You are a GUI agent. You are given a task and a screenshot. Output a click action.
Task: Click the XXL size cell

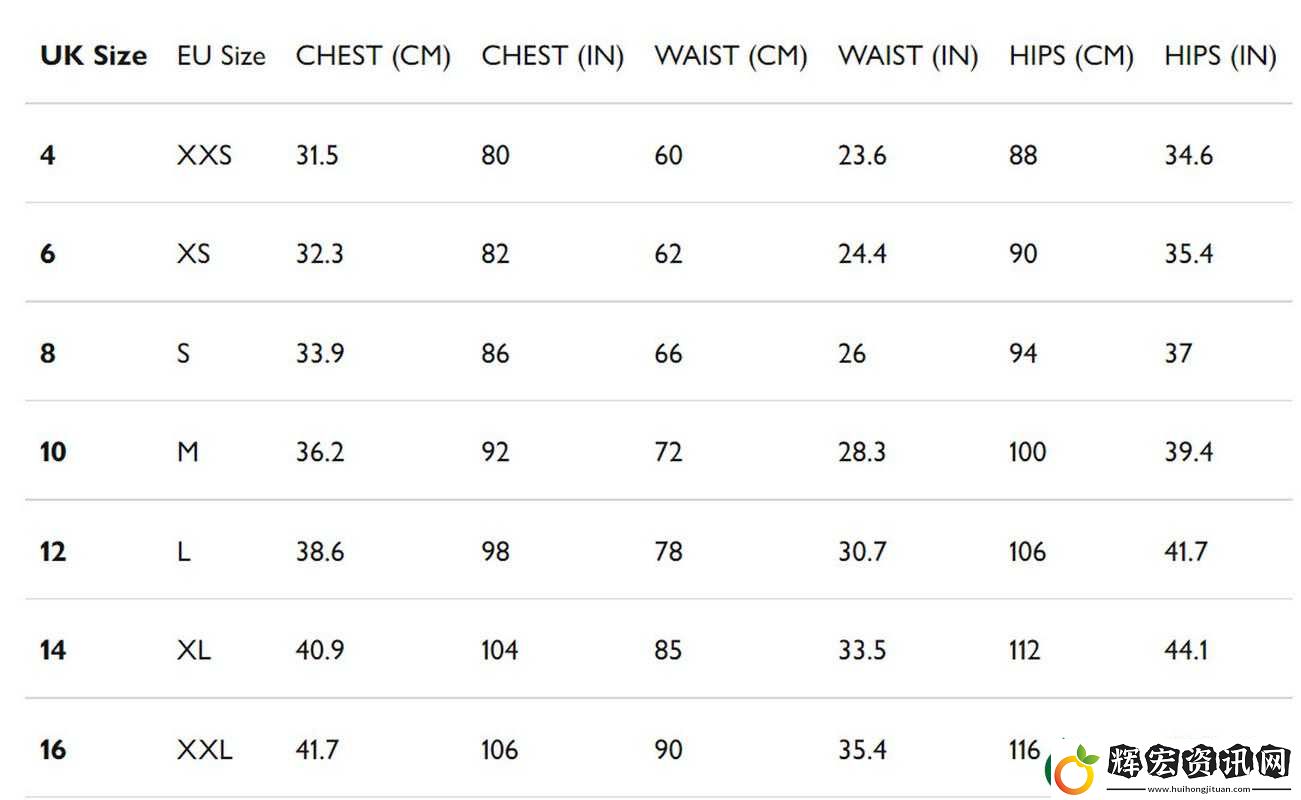(x=205, y=749)
